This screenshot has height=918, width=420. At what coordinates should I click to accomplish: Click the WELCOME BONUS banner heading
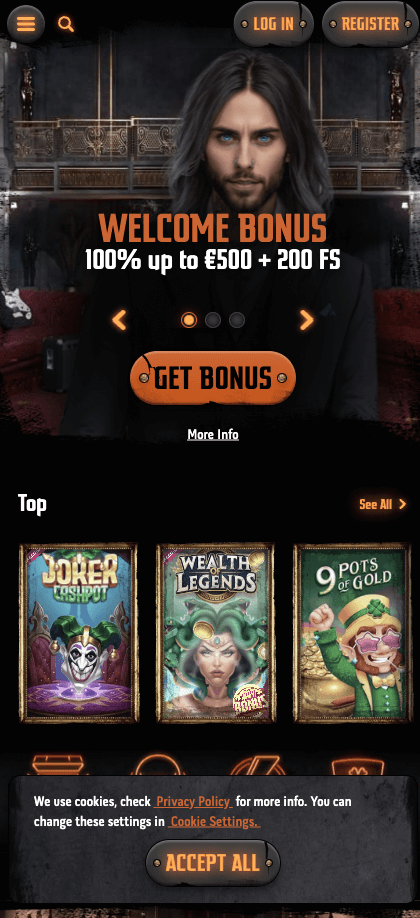(213, 228)
